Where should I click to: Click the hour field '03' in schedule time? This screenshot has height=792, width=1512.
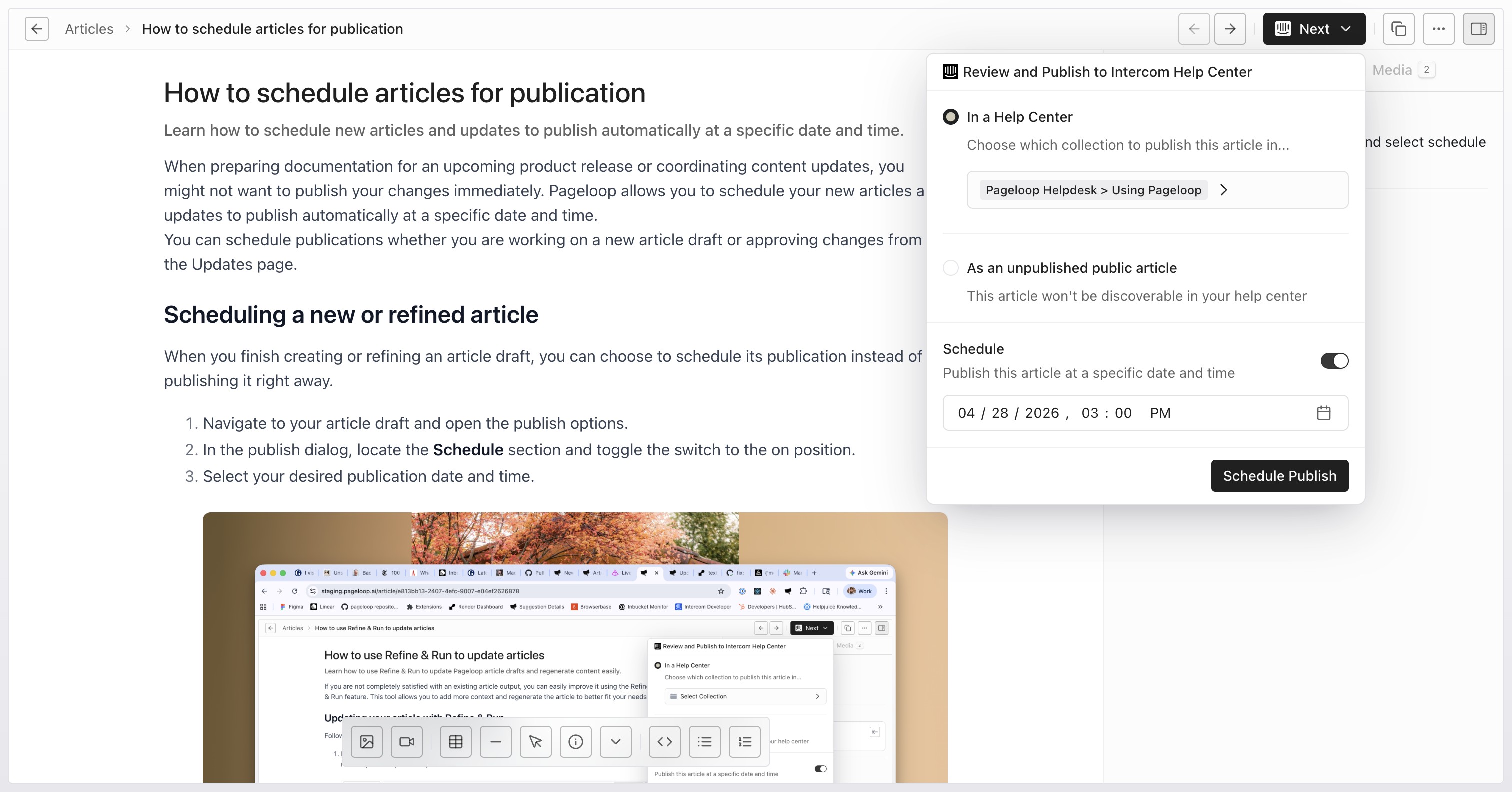(x=1090, y=413)
